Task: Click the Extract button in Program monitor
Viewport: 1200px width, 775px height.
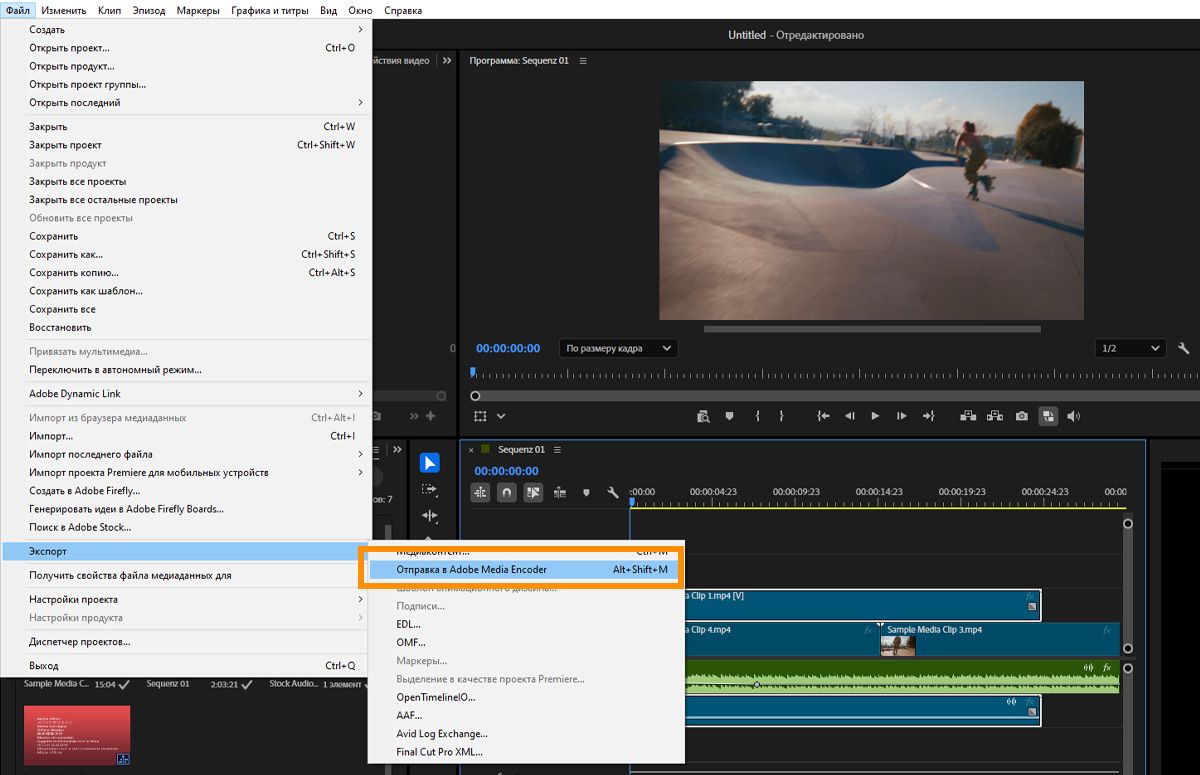Action: pos(994,416)
